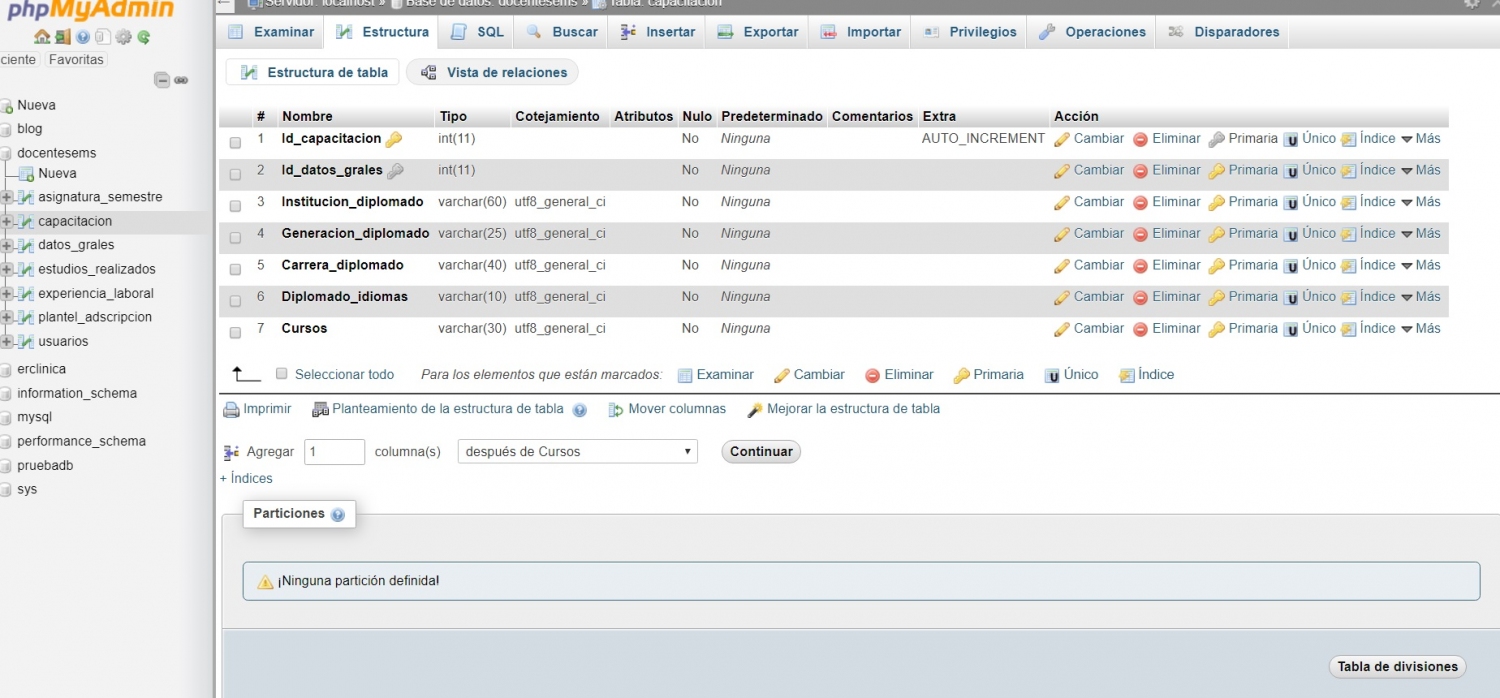Click gold key icon beside Id_capacitacion name

pyautogui.click(x=394, y=139)
